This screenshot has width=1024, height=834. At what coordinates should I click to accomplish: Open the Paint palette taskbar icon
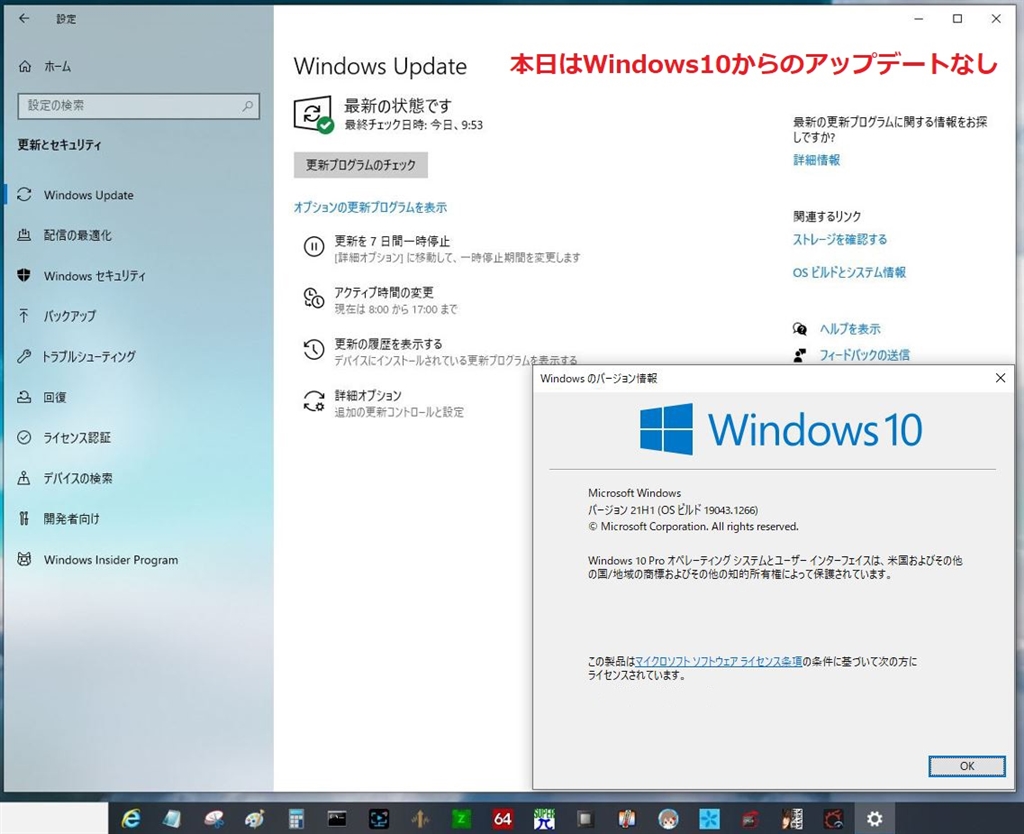pos(255,818)
